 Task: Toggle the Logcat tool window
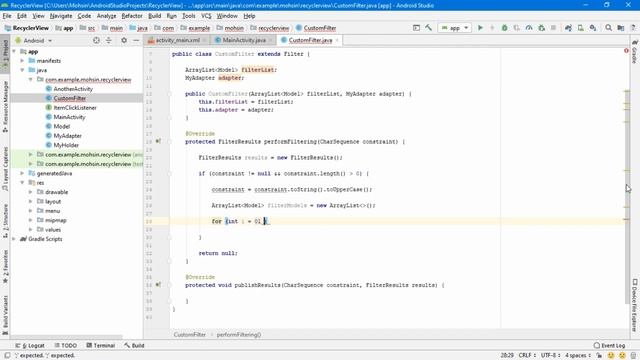(x=30, y=345)
